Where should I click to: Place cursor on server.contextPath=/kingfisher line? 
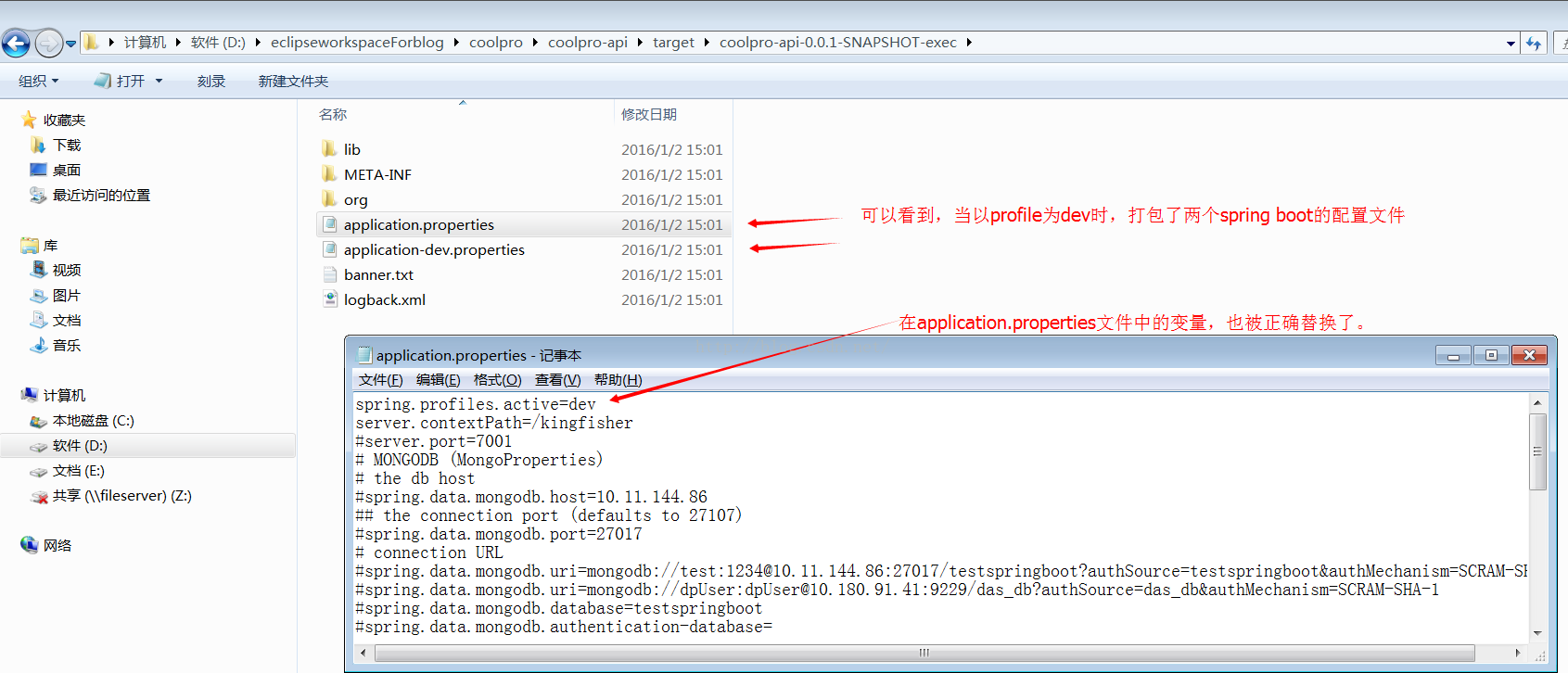coord(494,423)
